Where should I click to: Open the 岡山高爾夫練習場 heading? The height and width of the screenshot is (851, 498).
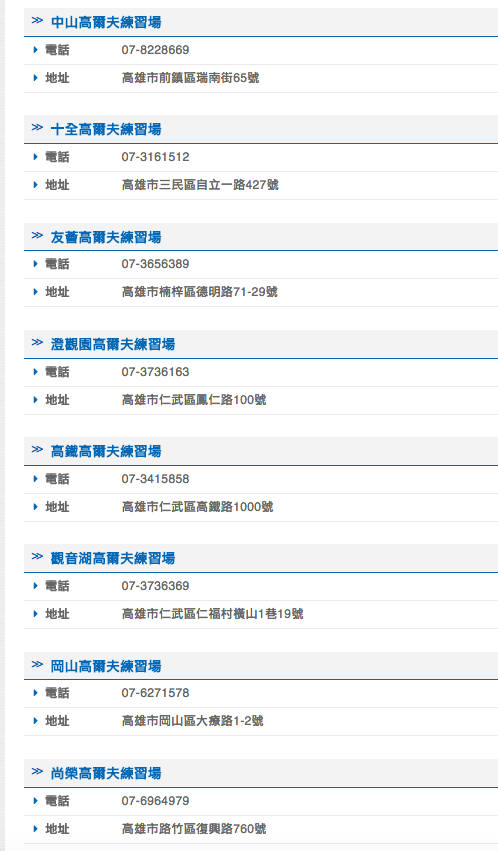[106, 666]
